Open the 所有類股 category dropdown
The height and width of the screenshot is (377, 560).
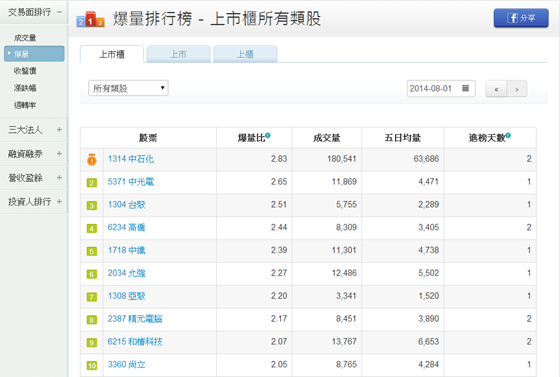coord(128,88)
